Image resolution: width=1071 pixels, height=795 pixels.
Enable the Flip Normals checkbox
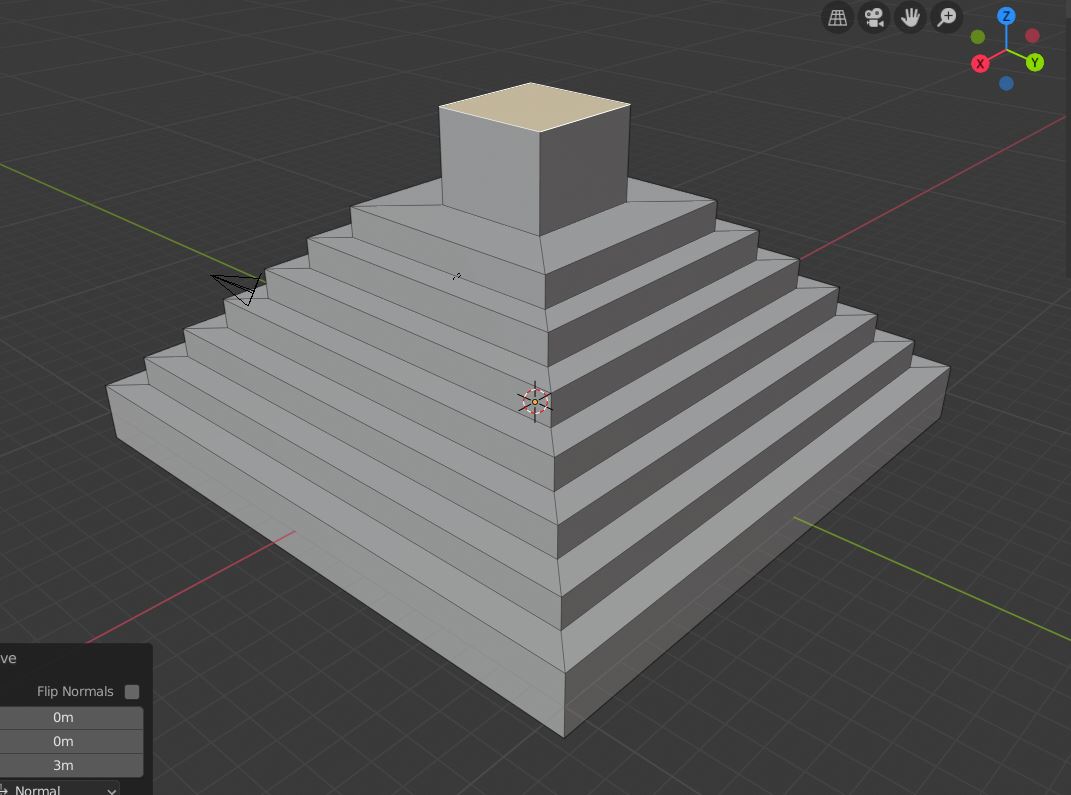(131, 691)
